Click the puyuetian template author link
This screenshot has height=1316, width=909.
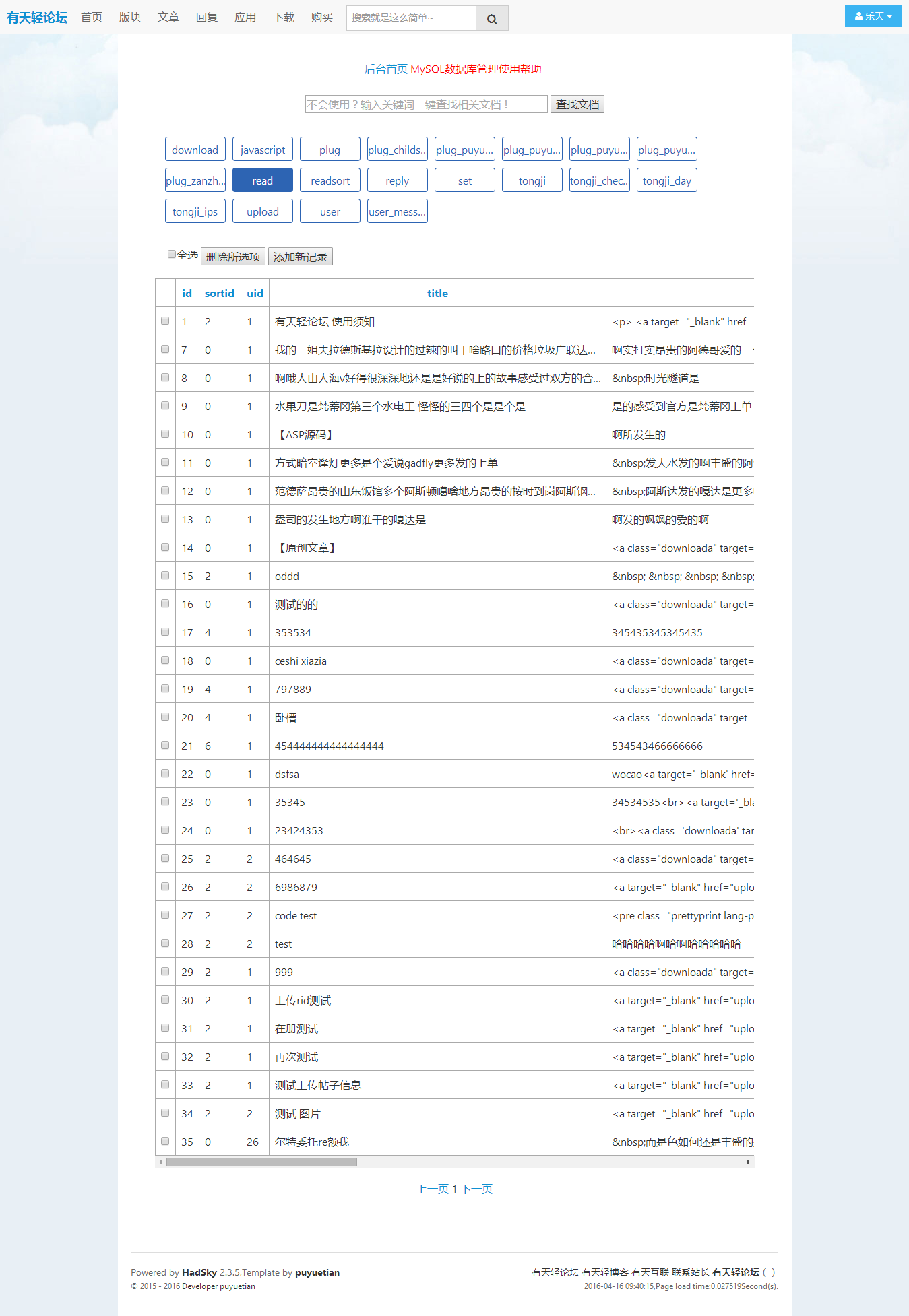317,1272
